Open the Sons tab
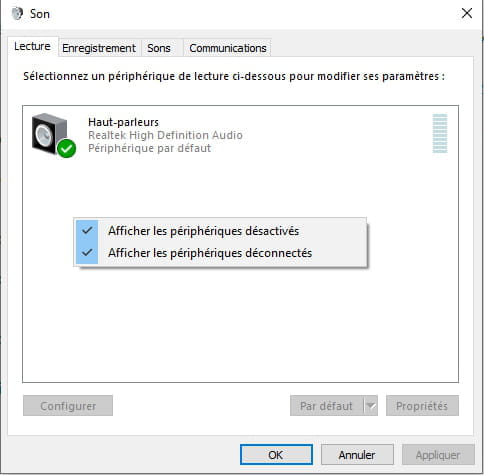 159,48
